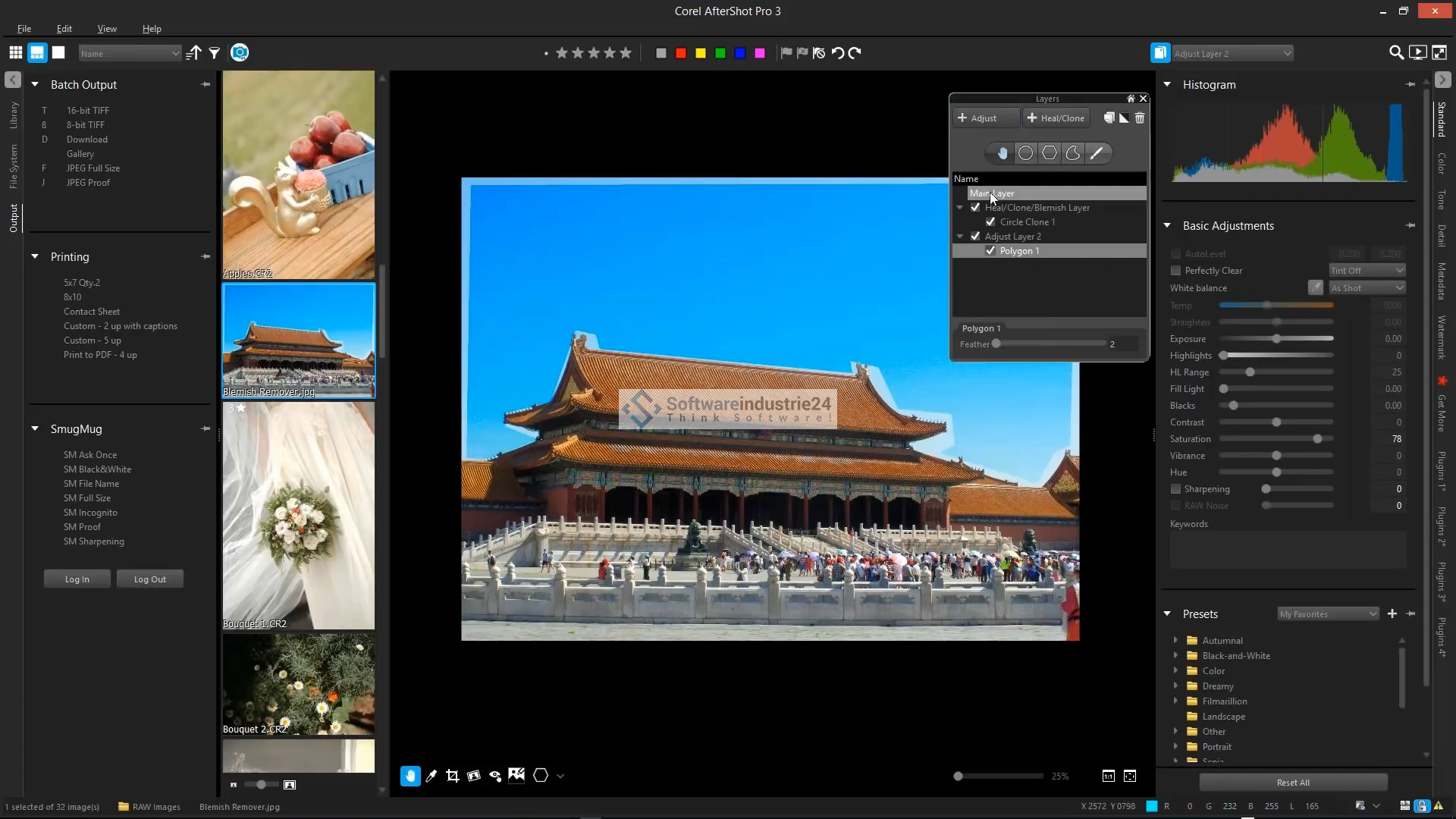Open the View menu

(107, 29)
